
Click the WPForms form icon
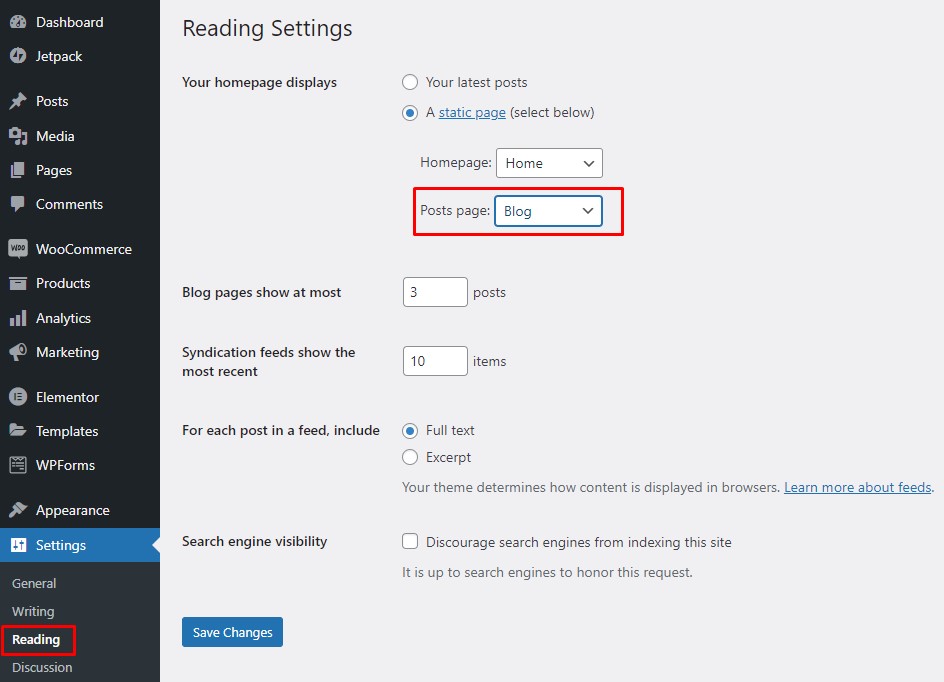point(18,465)
